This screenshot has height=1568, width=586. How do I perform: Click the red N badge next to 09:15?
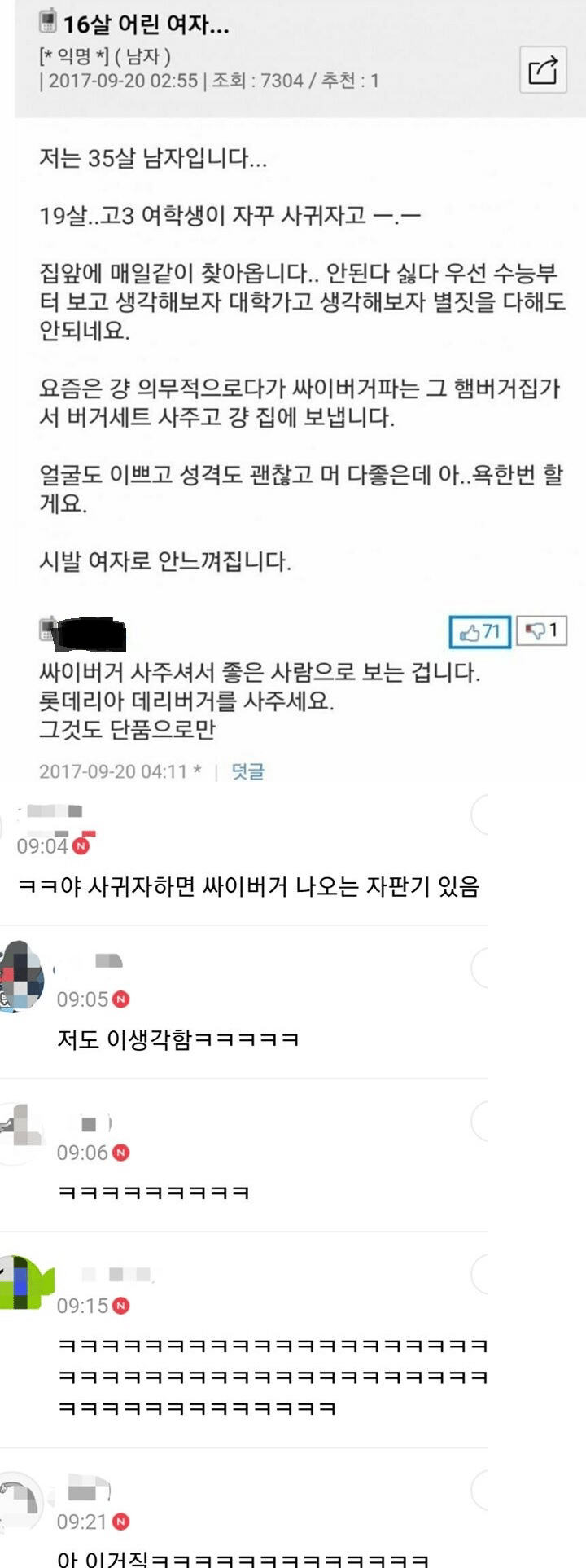click(121, 1306)
